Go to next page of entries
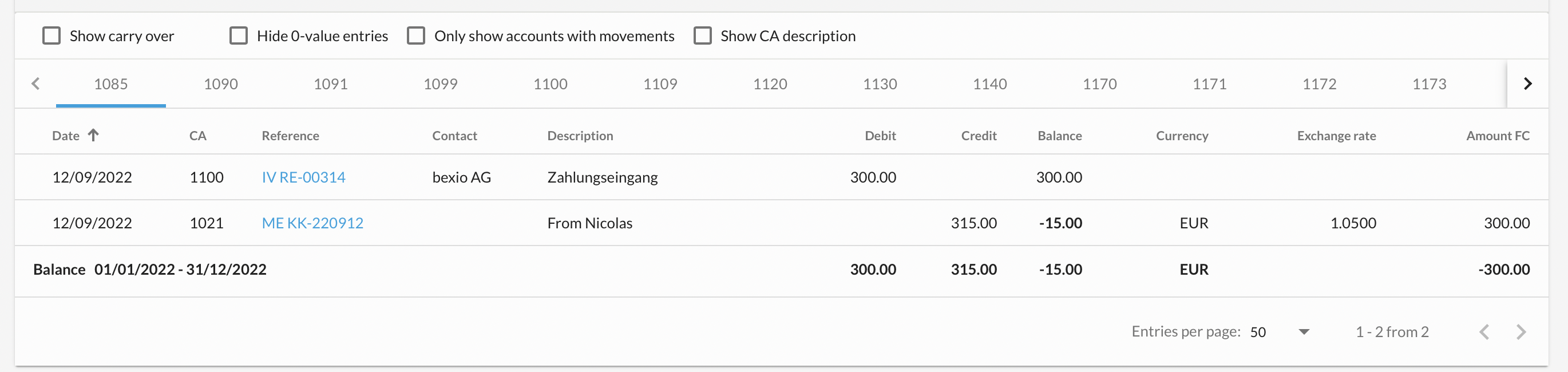 pos(1521,332)
